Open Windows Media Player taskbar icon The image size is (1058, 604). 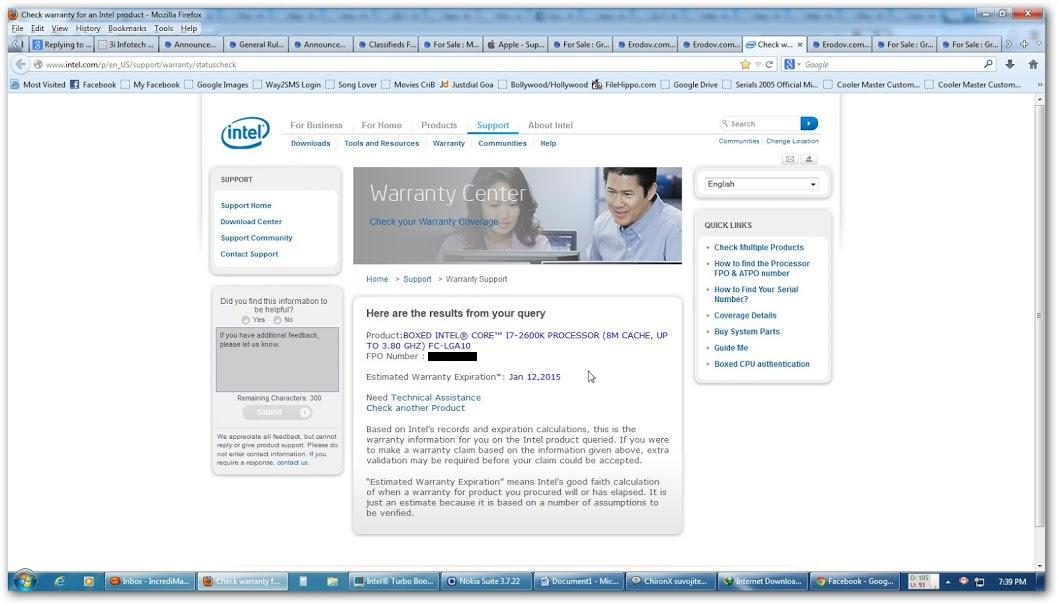pyautogui.click(x=88, y=581)
